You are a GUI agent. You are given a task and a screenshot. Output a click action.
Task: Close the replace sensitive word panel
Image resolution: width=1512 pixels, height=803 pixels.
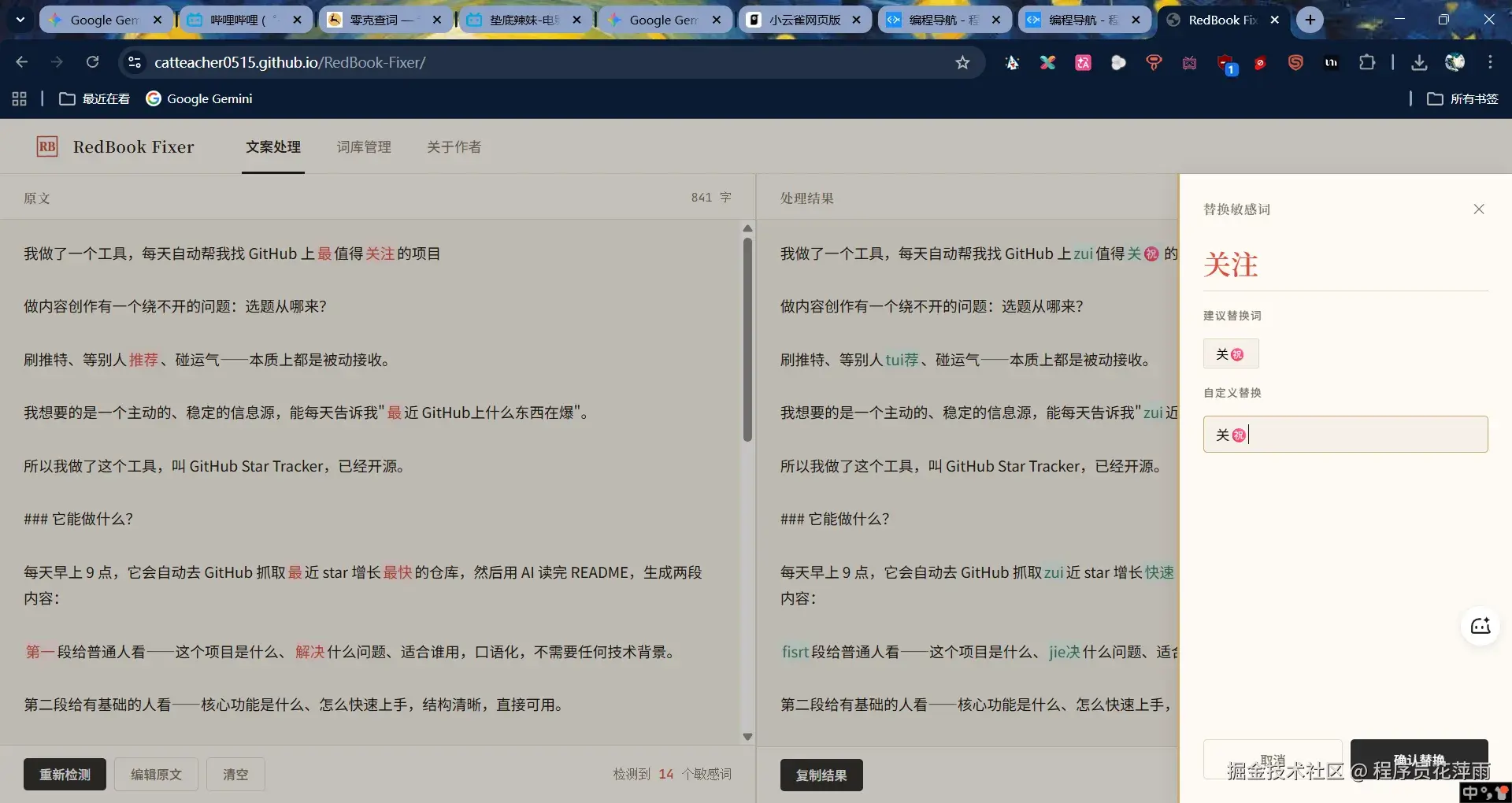[1479, 209]
